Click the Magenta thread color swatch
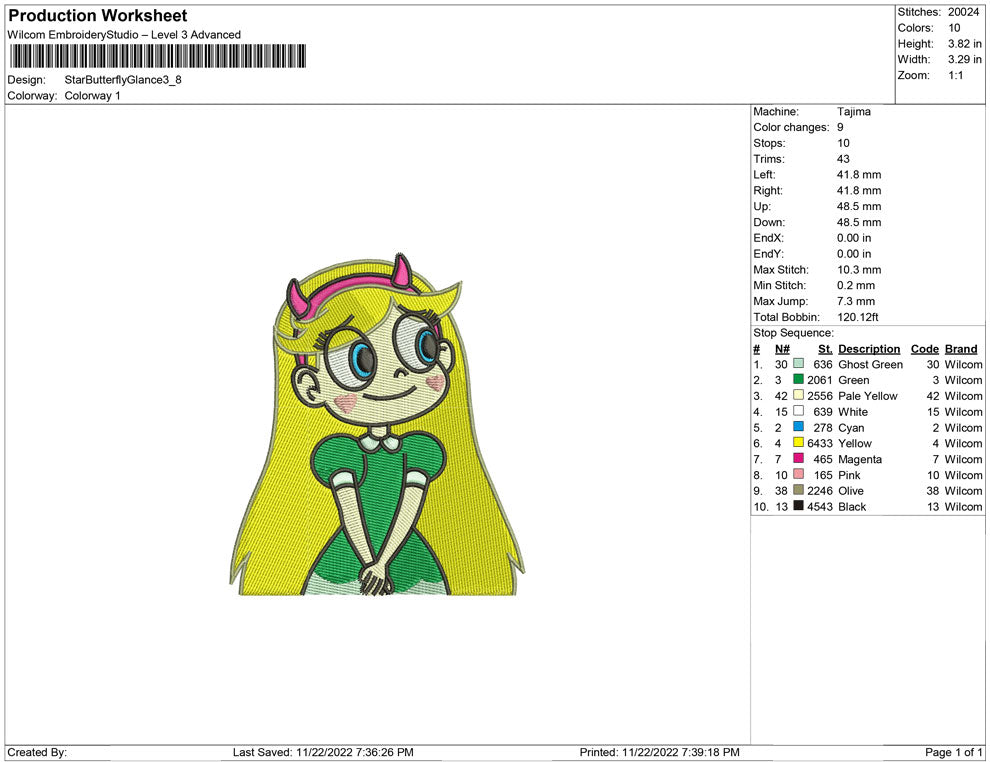Image resolution: width=990 pixels, height=762 pixels. click(x=799, y=458)
